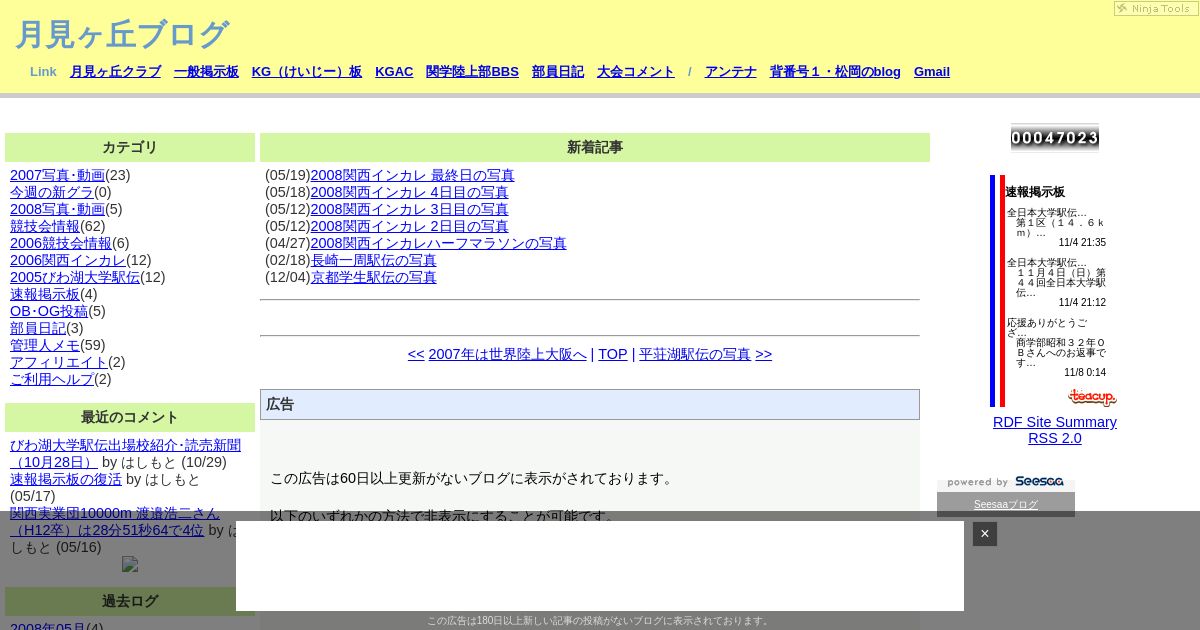Open 2008関西インカレ 4日目の写真 article

(409, 192)
